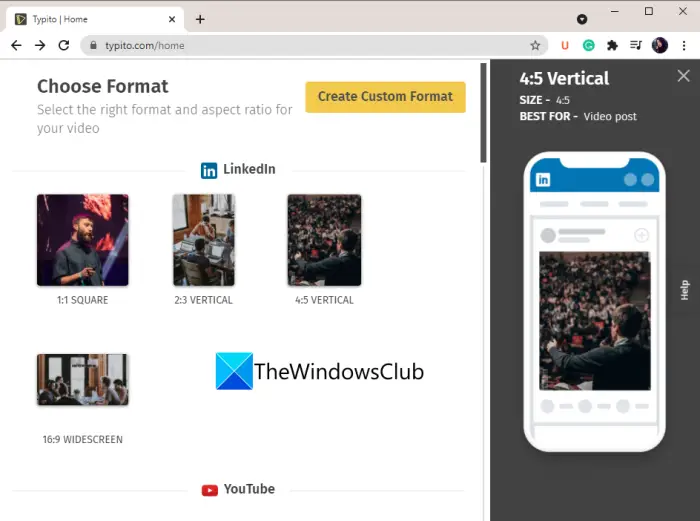This screenshot has height=521, width=700.
Task: Open the orange U extension icon
Action: (x=565, y=45)
